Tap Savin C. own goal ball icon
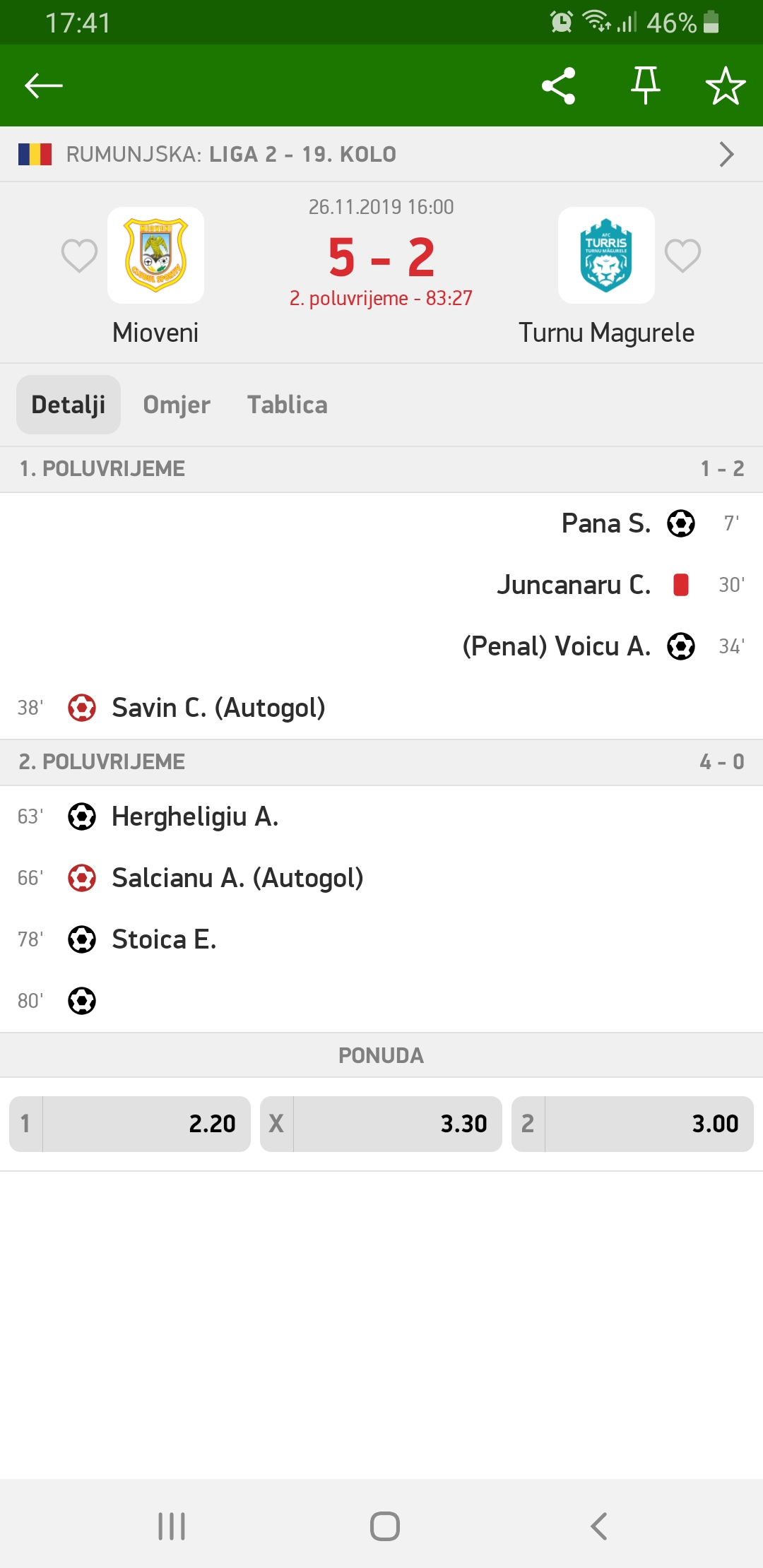Image resolution: width=763 pixels, height=1568 pixels. click(82, 708)
